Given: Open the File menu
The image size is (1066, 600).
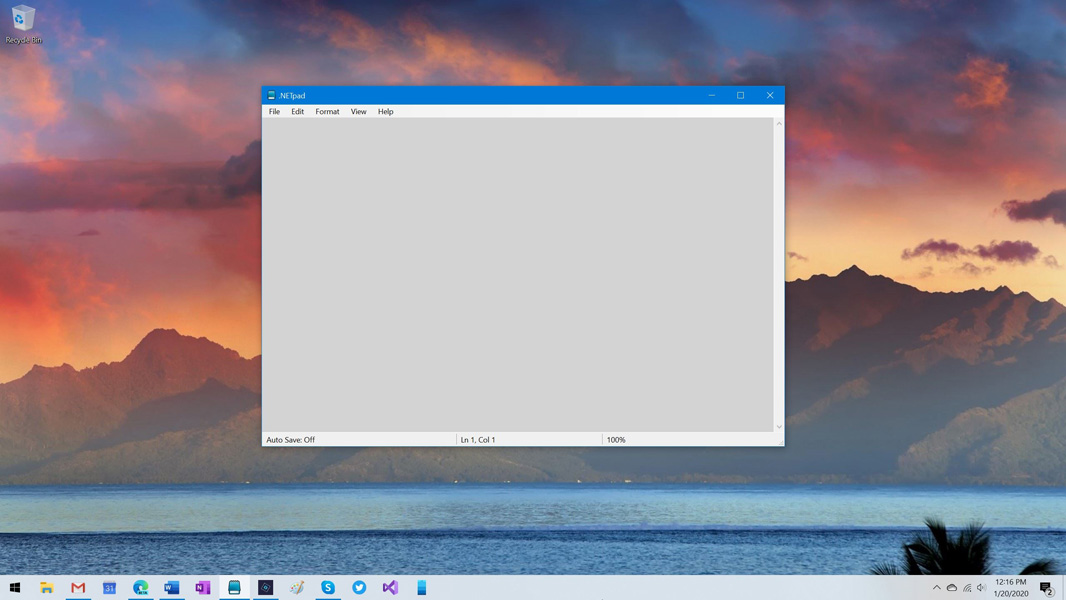Looking at the screenshot, I should pyautogui.click(x=274, y=112).
